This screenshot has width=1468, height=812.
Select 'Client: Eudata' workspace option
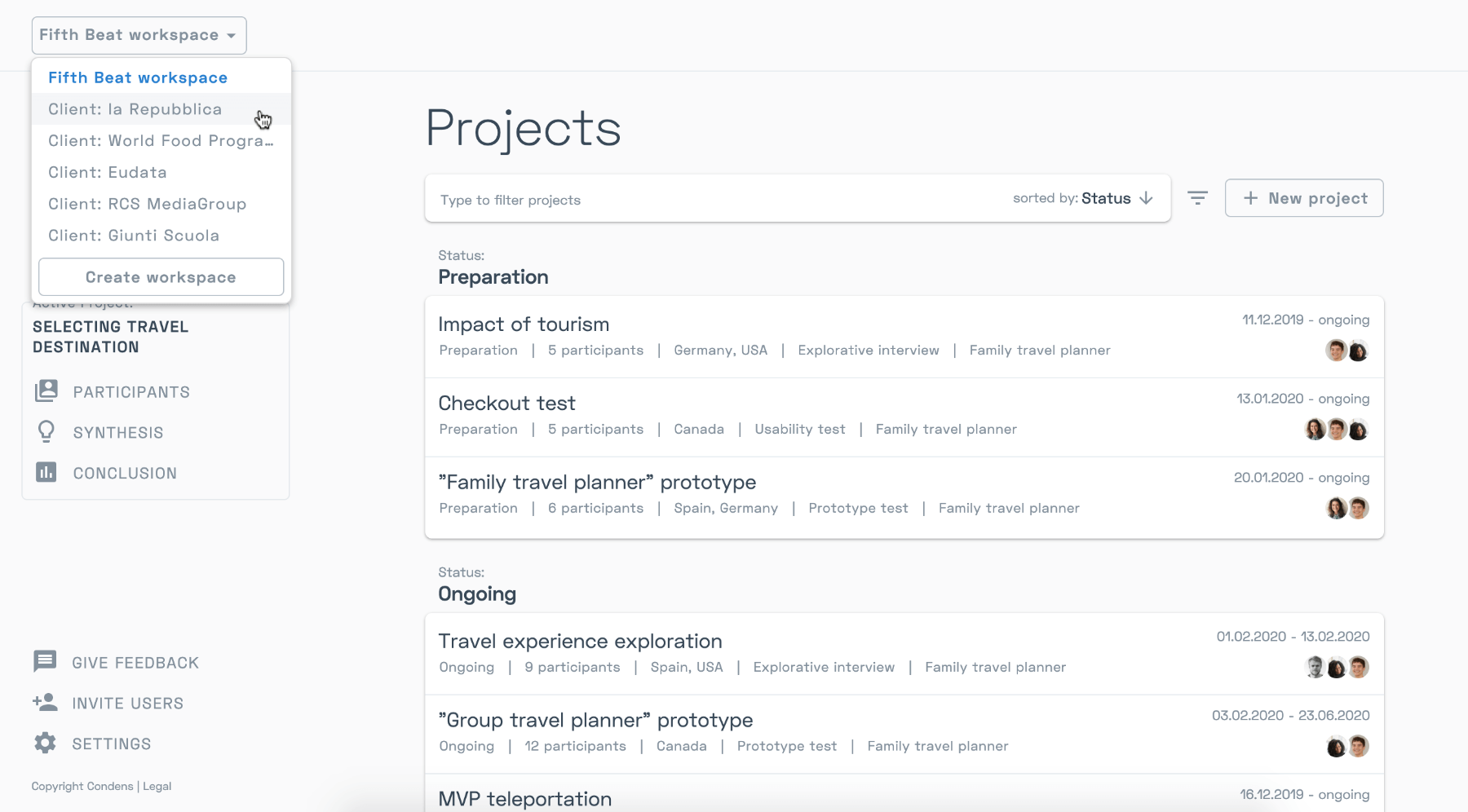coord(107,172)
